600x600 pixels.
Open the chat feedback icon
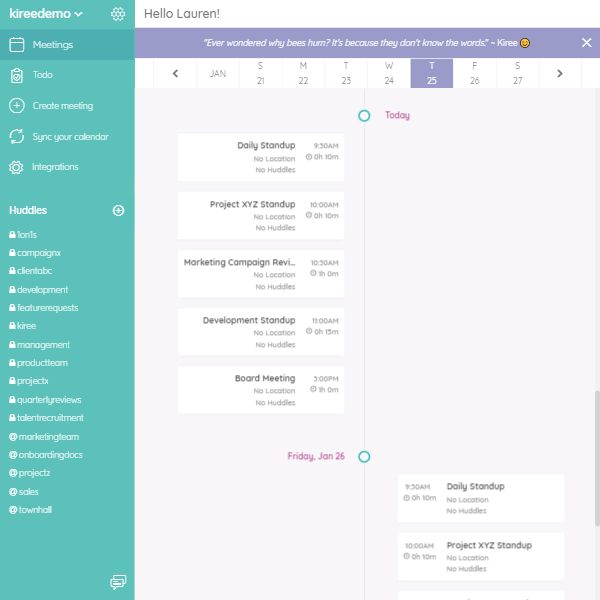(118, 582)
